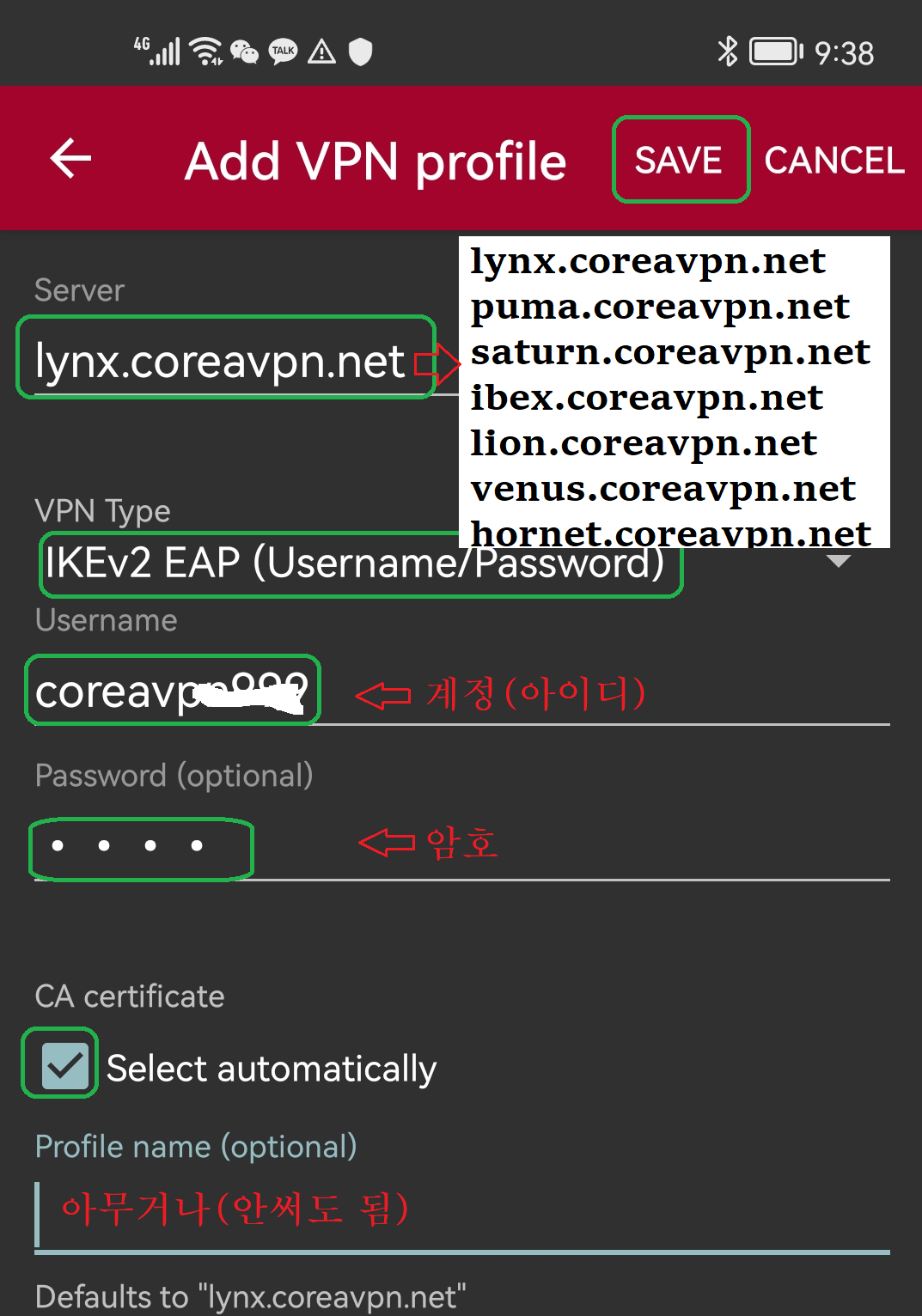Click the SAVE button
This screenshot has width=922, height=1316.
(680, 160)
